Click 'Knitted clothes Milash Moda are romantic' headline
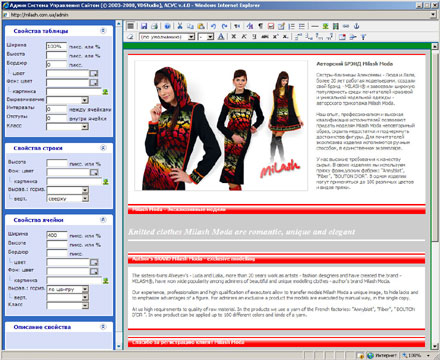 coord(242,232)
